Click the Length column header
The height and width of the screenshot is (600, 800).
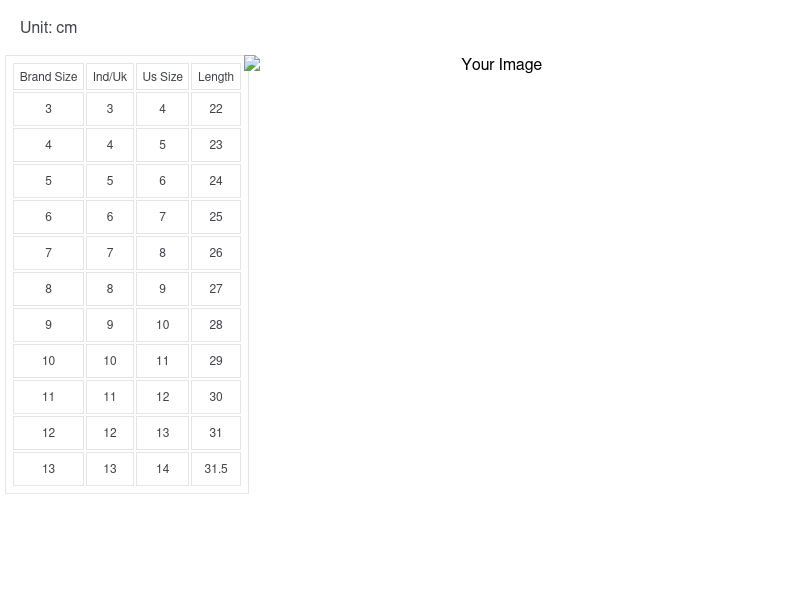coord(216,77)
